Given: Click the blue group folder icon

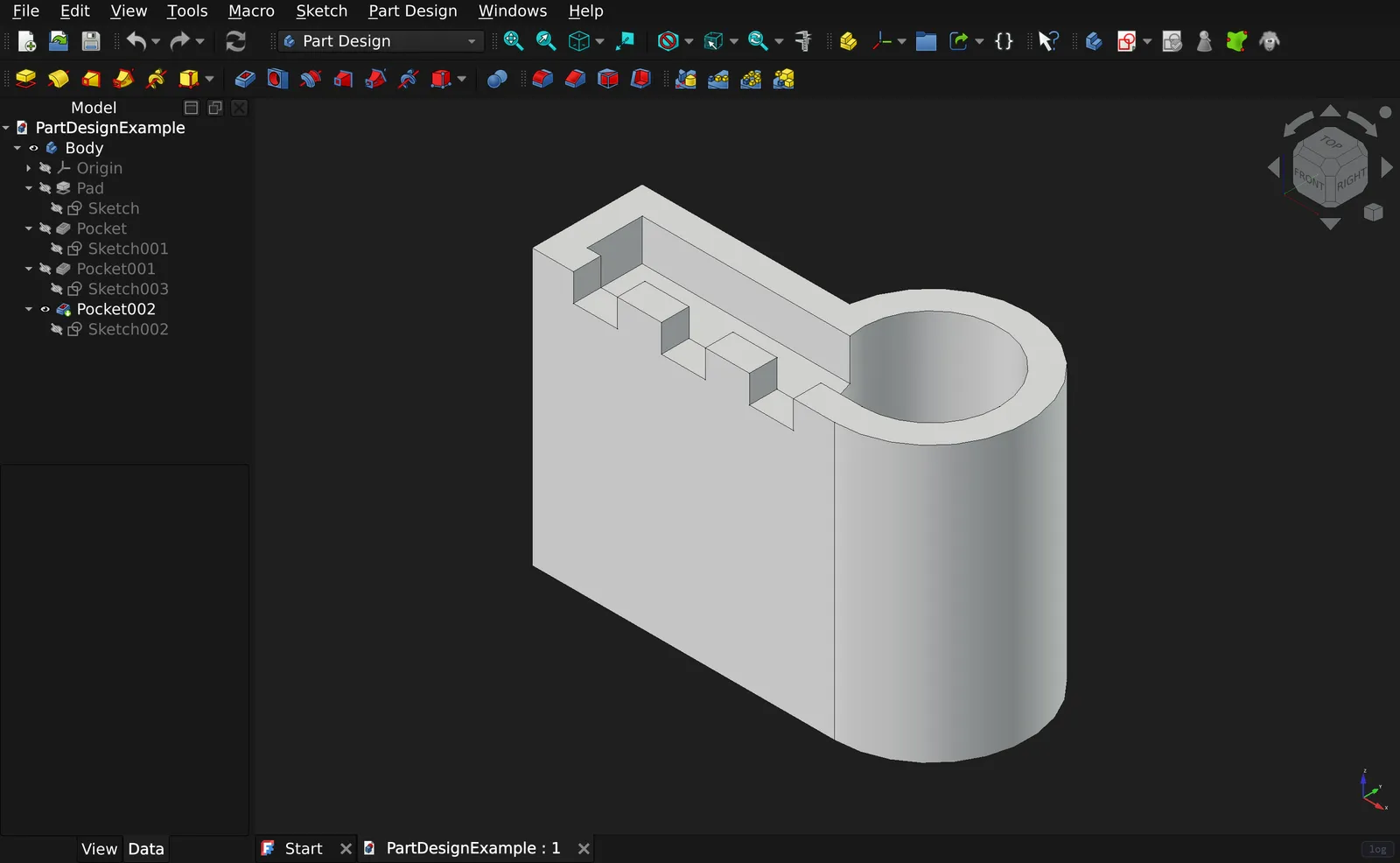Looking at the screenshot, I should point(926,41).
